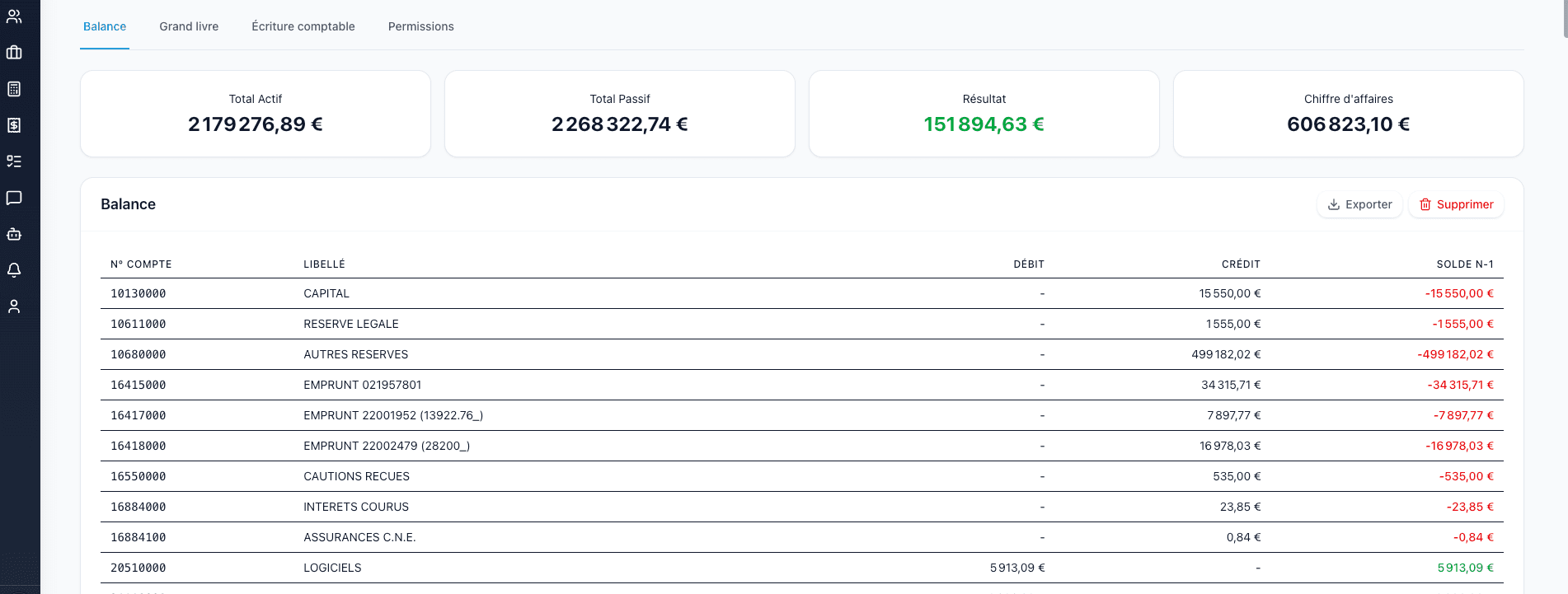Open the calculator icon in sidebar

[x=14, y=89]
